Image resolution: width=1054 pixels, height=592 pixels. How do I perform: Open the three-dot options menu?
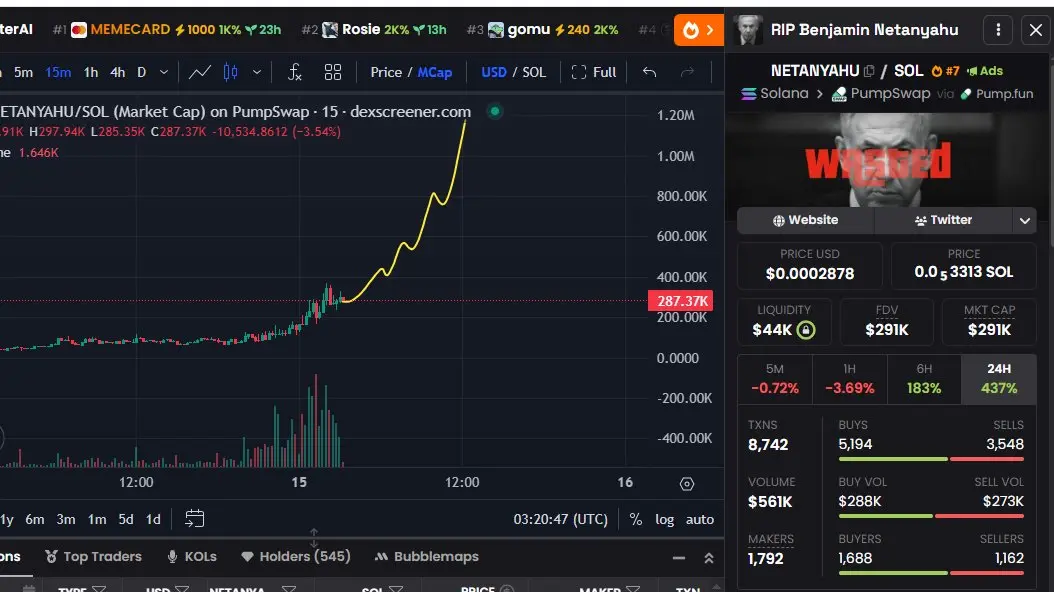[998, 30]
